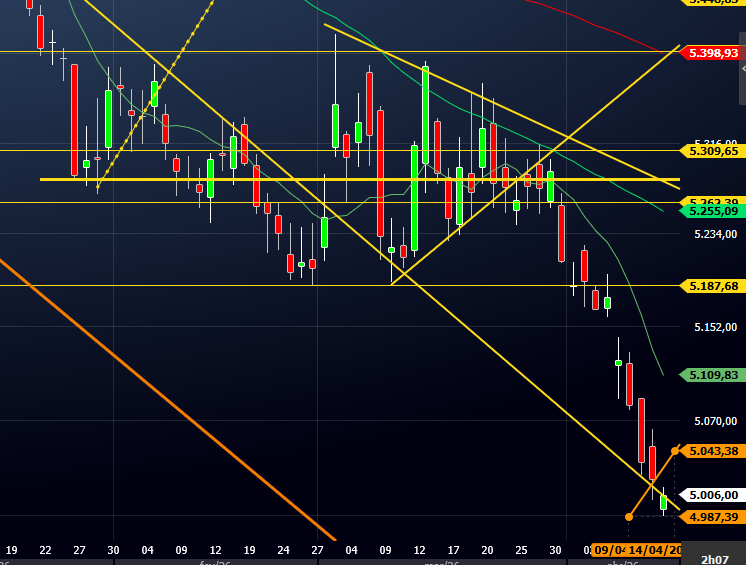Click the green 5.109,83 indicator tag
746x565 pixels.
pyautogui.click(x=713, y=375)
